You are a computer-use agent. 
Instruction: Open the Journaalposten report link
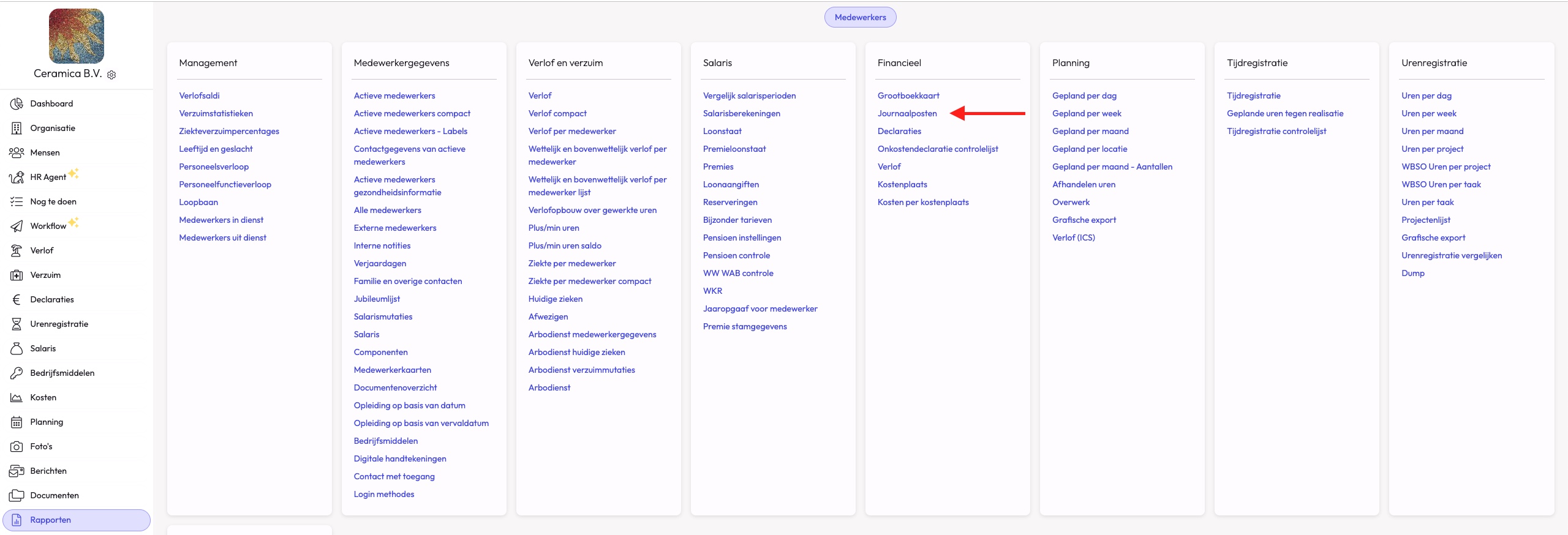tap(907, 113)
